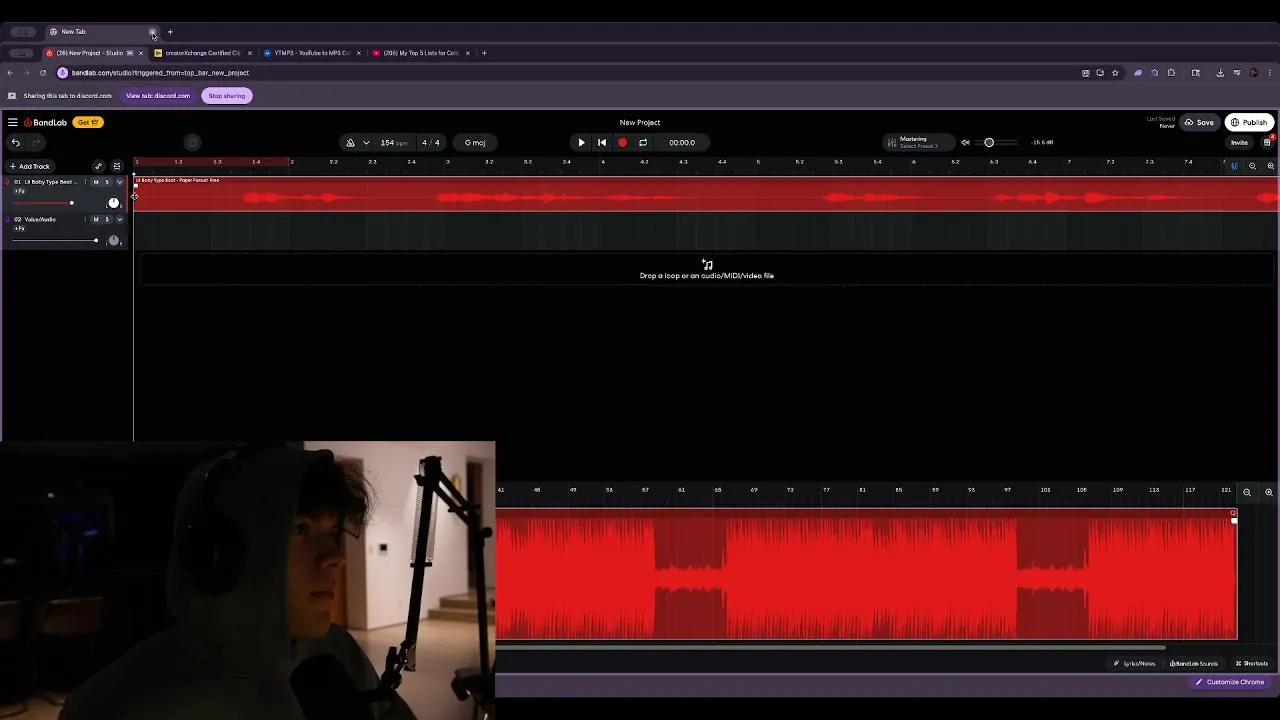Invite collaborators to project
Viewport: 1280px width, 720px height.
coord(1239,142)
